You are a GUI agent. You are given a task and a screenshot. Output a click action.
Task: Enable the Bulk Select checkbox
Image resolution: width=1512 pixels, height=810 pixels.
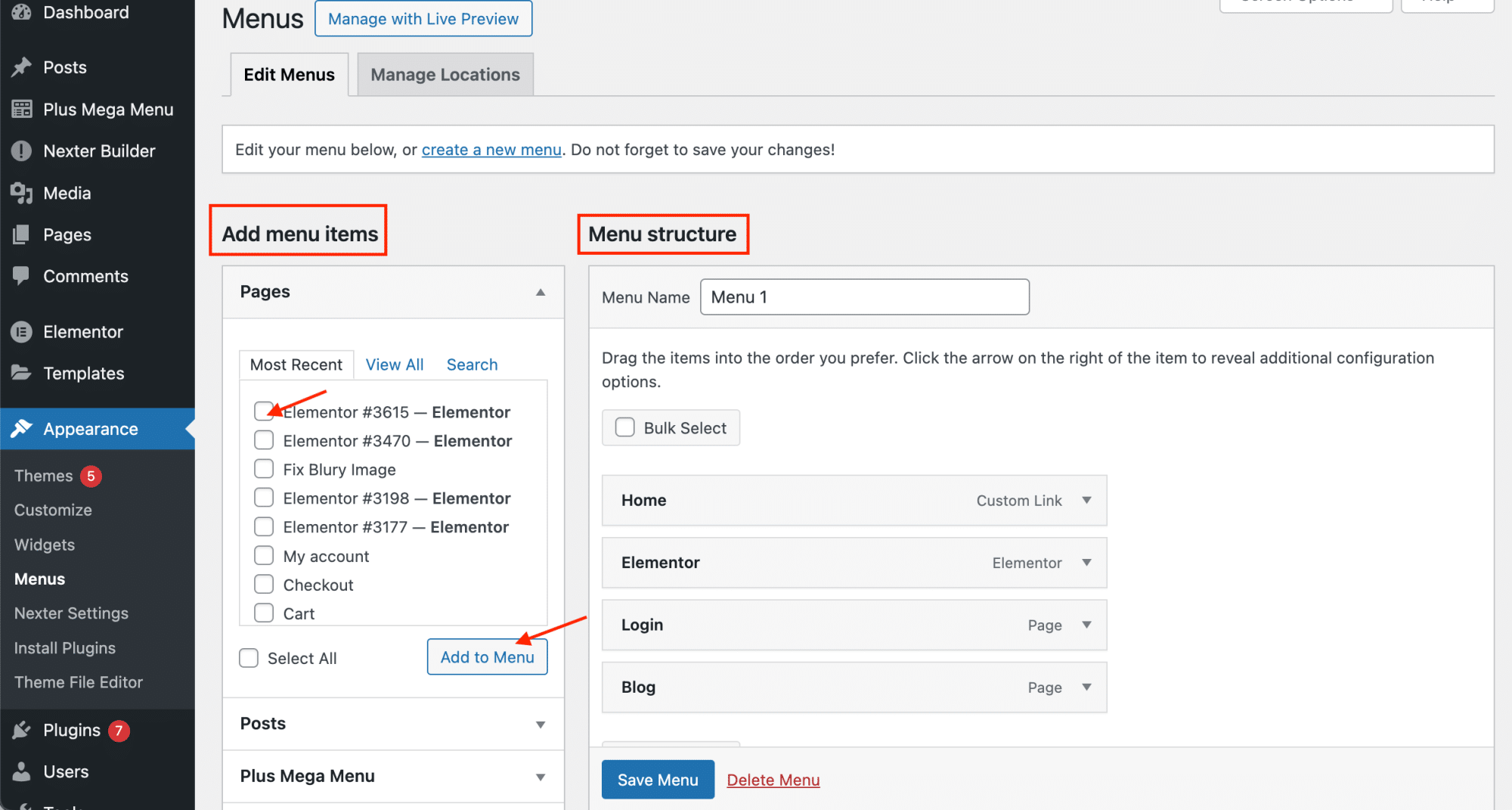[625, 428]
